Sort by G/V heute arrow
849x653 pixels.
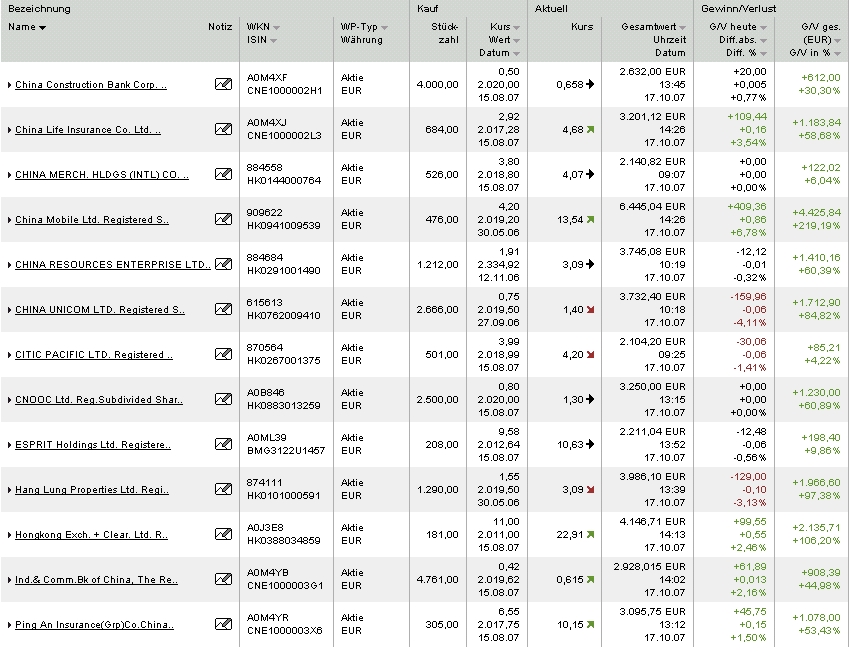click(x=763, y=28)
